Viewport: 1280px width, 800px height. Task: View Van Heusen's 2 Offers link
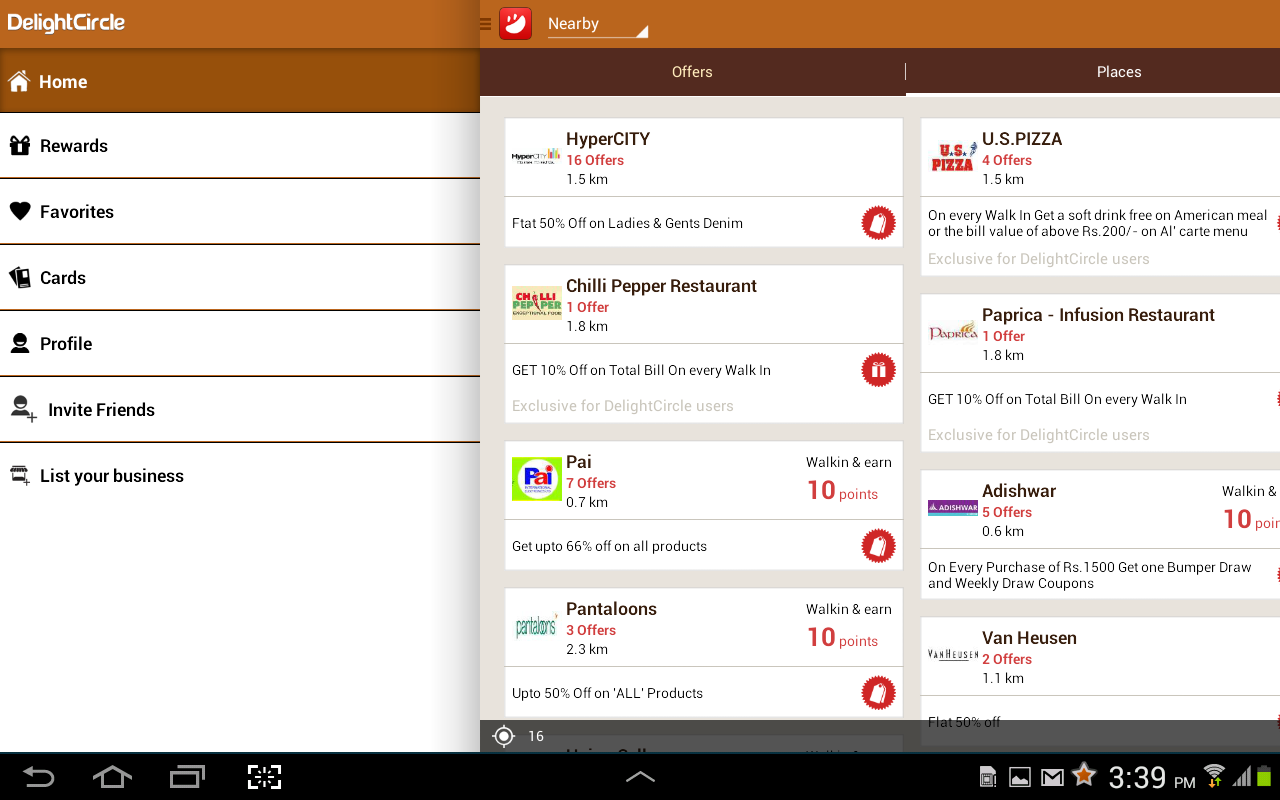[x=1007, y=659]
